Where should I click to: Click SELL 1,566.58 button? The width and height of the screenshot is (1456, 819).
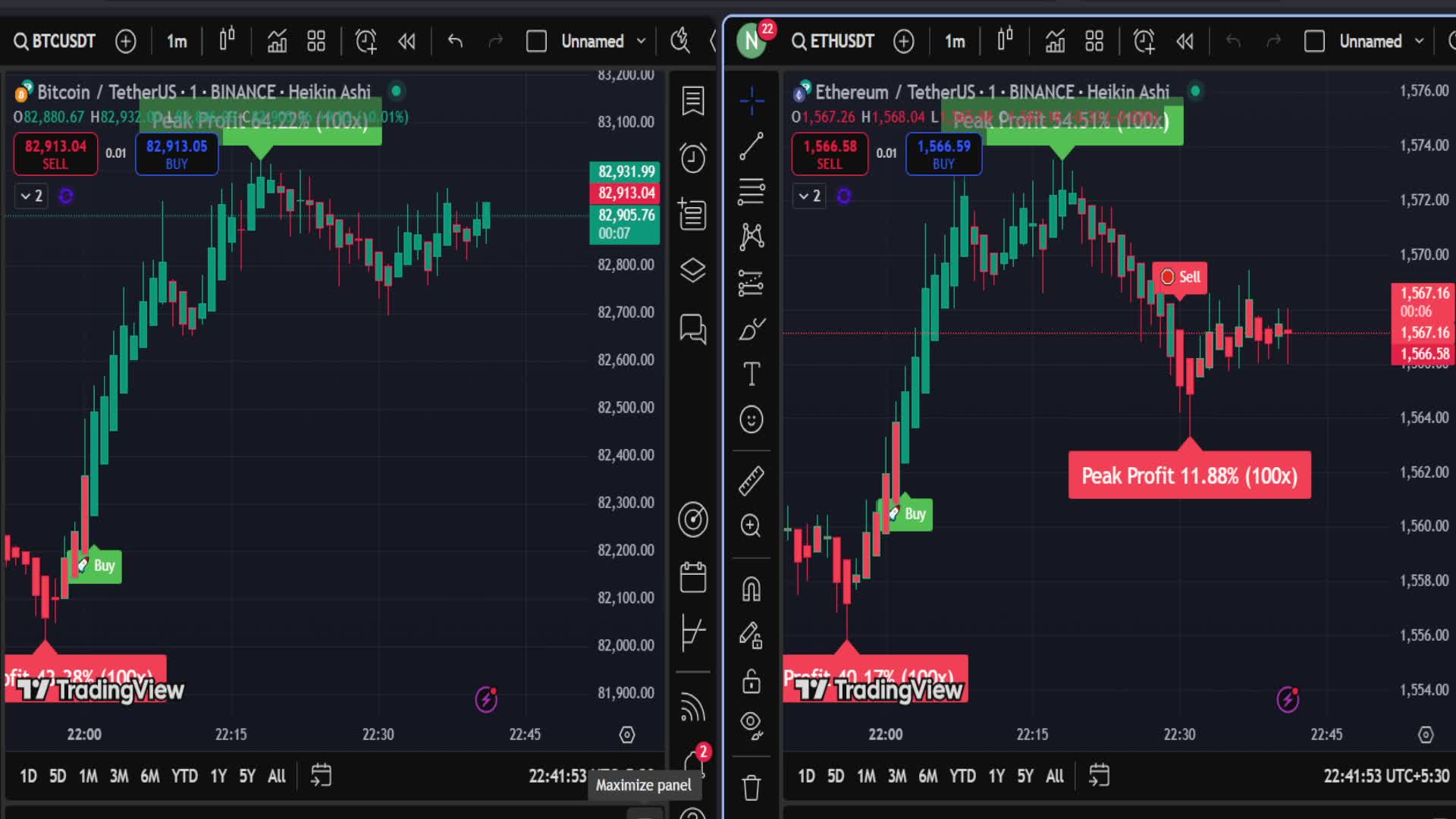[830, 154]
